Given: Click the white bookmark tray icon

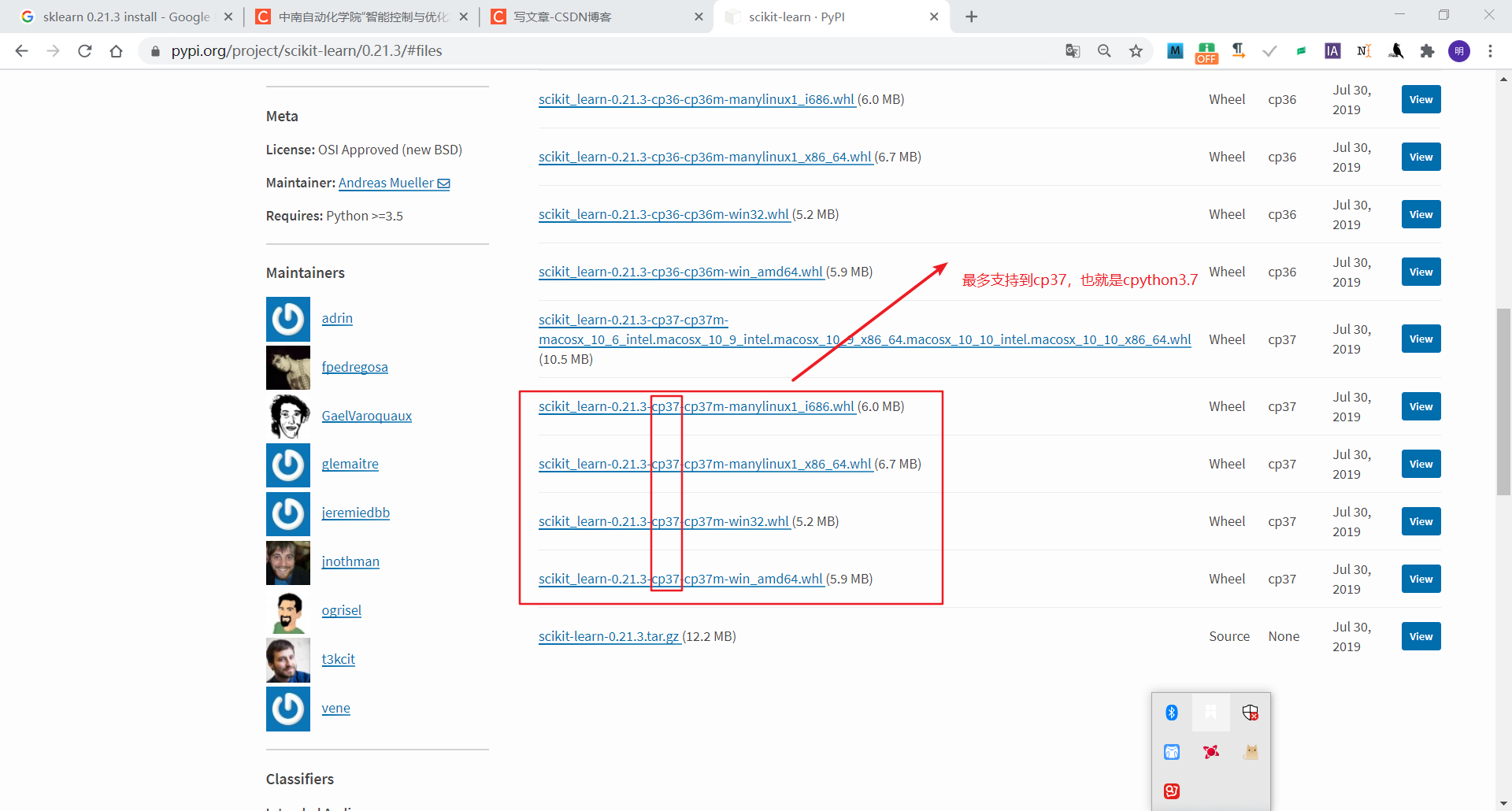Looking at the screenshot, I should coord(1211,713).
